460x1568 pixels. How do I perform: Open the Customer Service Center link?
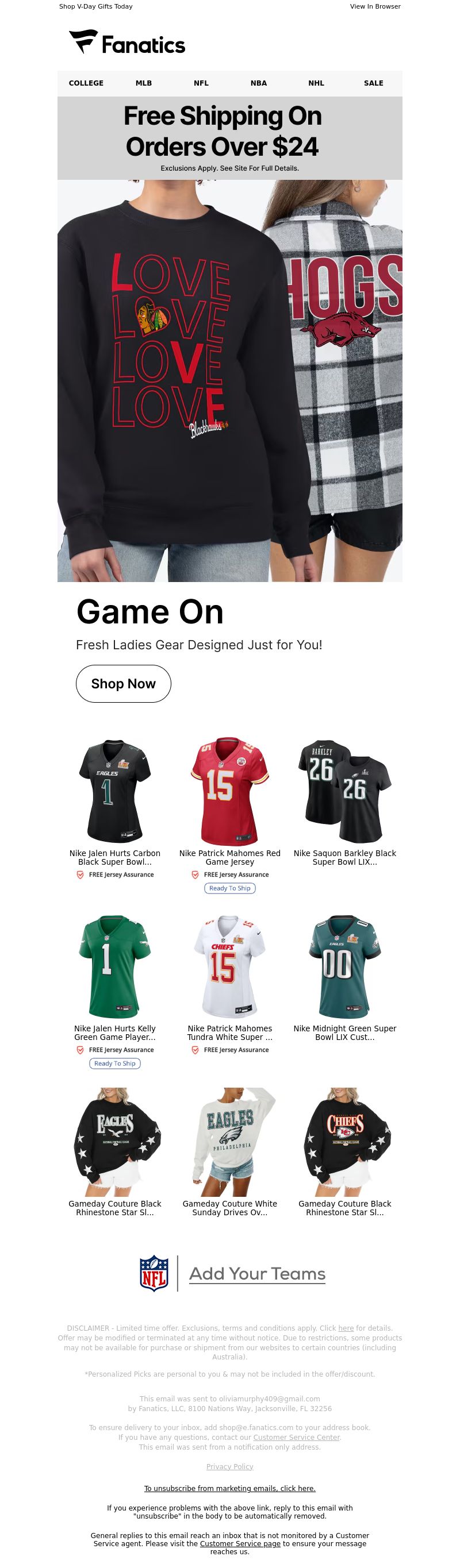click(297, 1437)
